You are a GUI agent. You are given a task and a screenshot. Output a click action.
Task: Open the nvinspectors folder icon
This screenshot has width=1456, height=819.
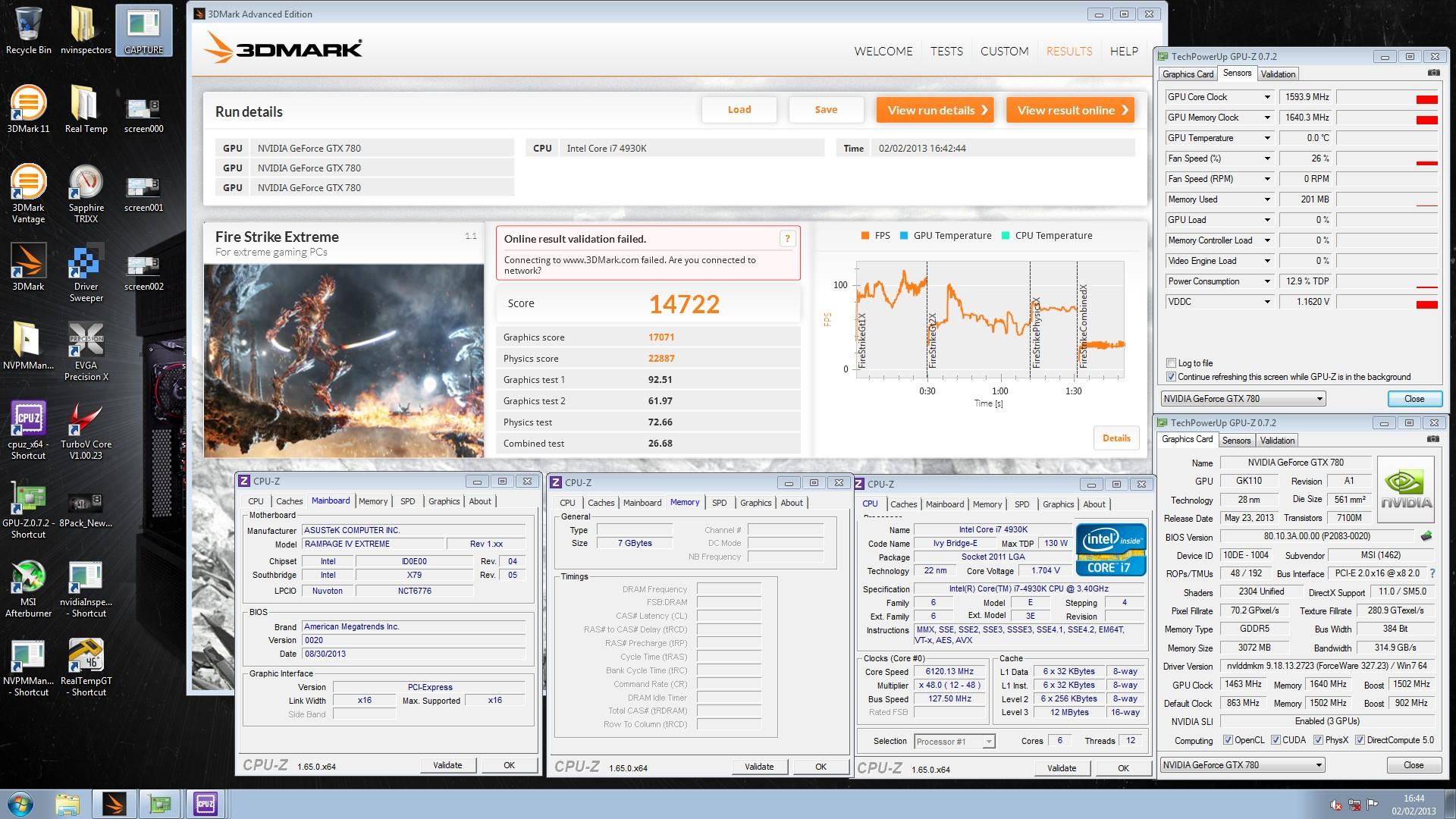[86, 30]
